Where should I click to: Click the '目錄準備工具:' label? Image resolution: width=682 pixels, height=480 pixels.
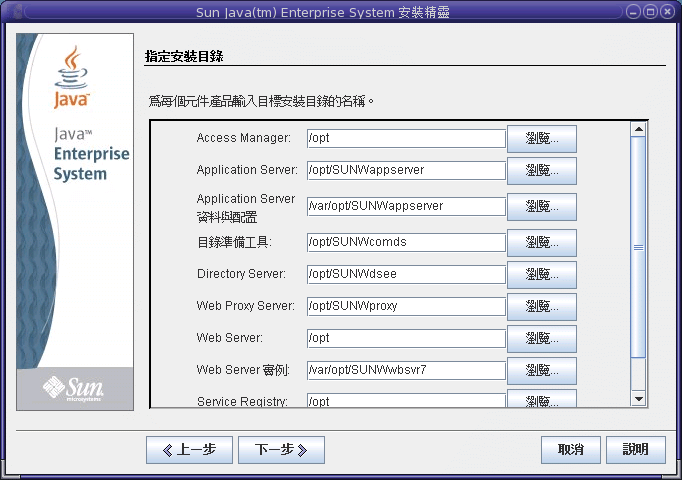click(x=234, y=242)
